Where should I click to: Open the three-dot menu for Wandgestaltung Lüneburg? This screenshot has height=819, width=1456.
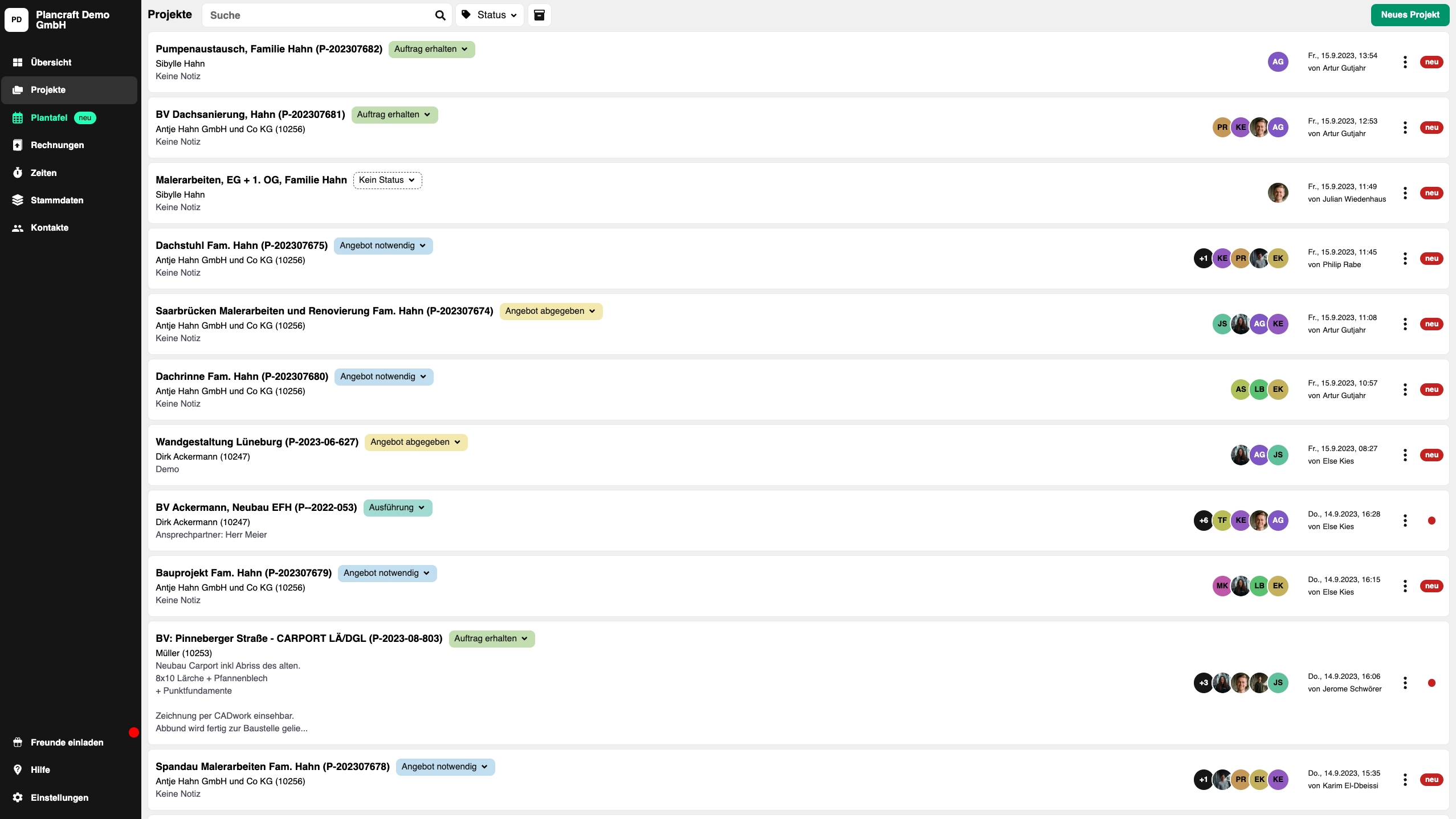(x=1405, y=455)
